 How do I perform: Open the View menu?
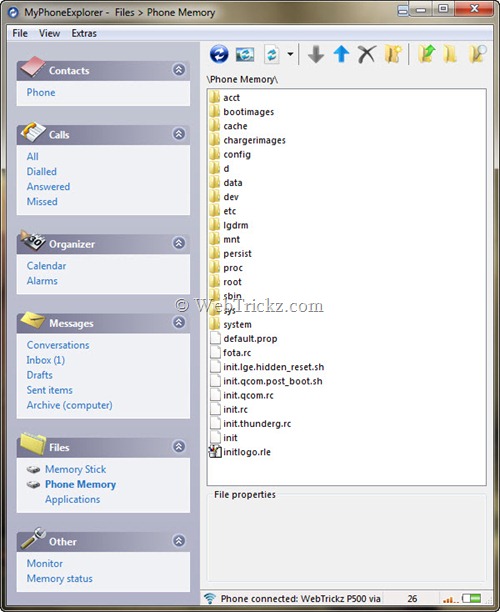pyautogui.click(x=50, y=34)
